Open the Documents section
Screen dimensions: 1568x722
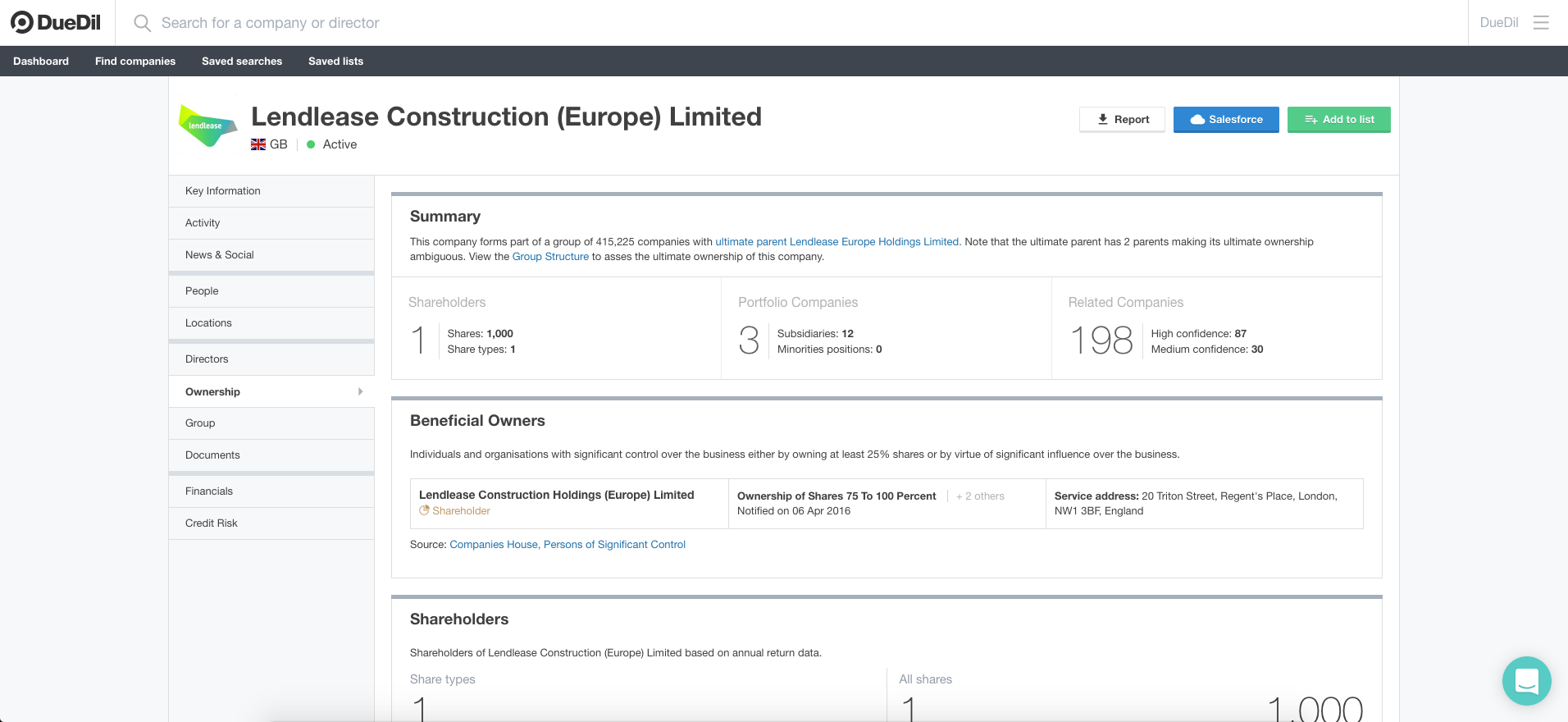pos(271,455)
